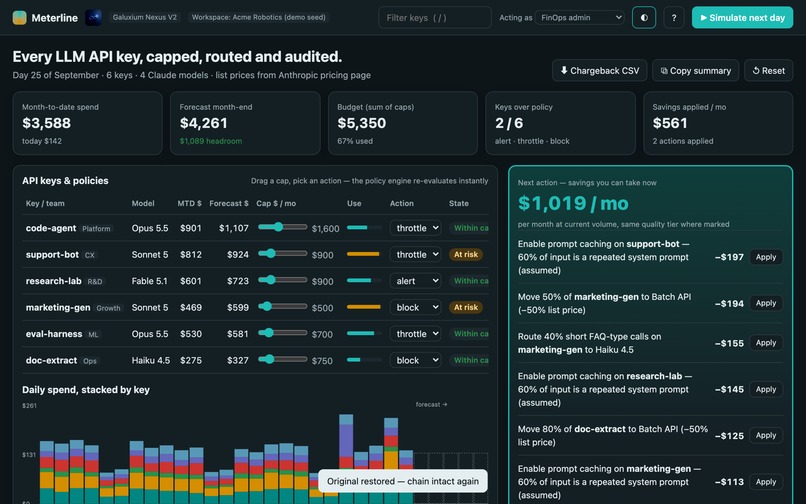Click the Meterline logo icon
The height and width of the screenshot is (504, 806).
tap(20, 17)
